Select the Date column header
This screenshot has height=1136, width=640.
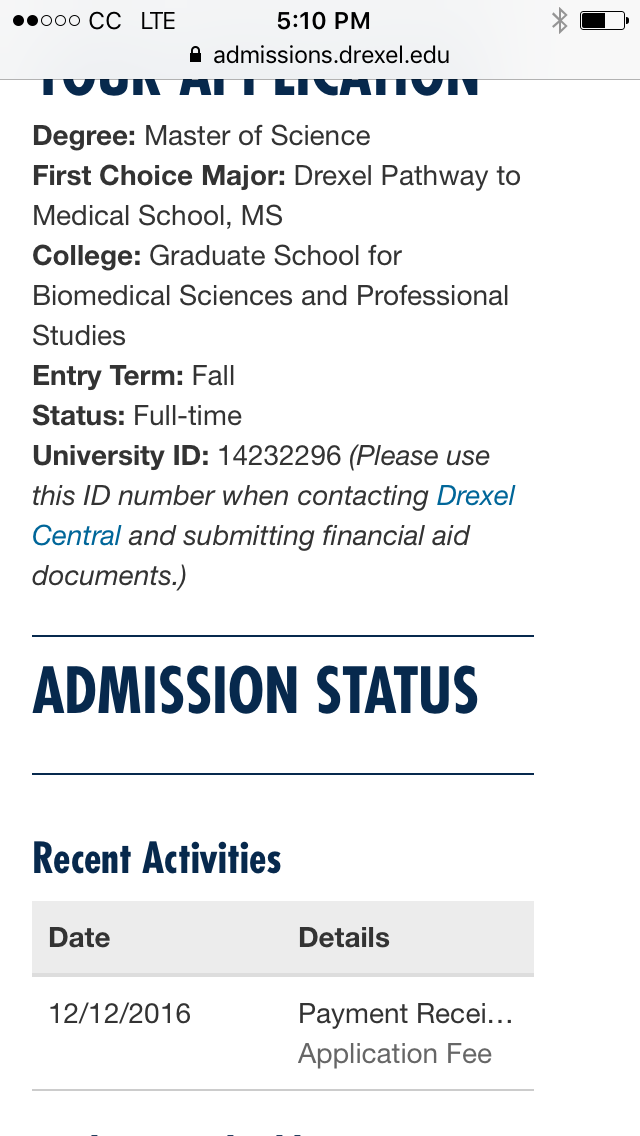pos(79,937)
